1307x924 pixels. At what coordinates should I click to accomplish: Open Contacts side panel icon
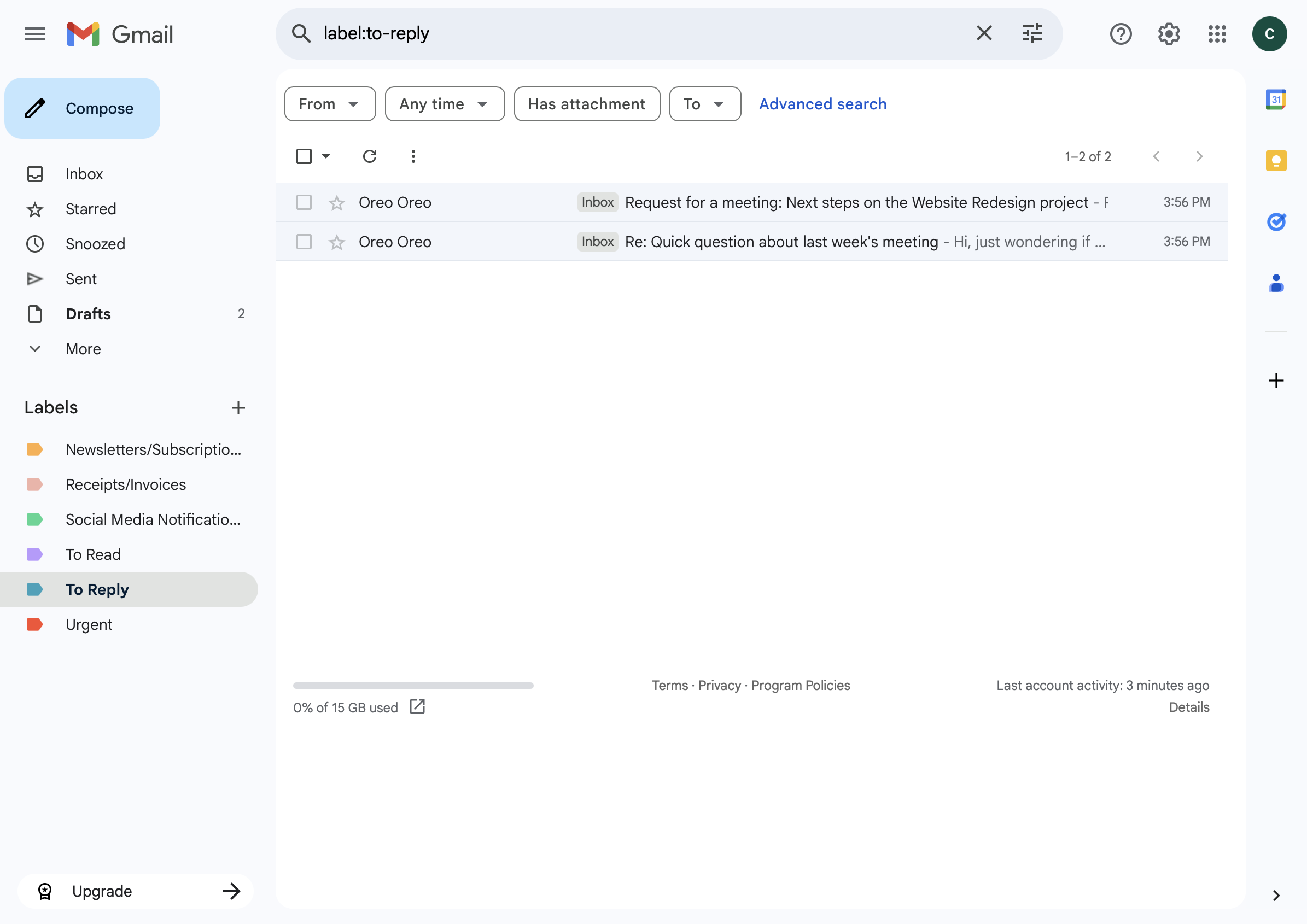pos(1276,283)
